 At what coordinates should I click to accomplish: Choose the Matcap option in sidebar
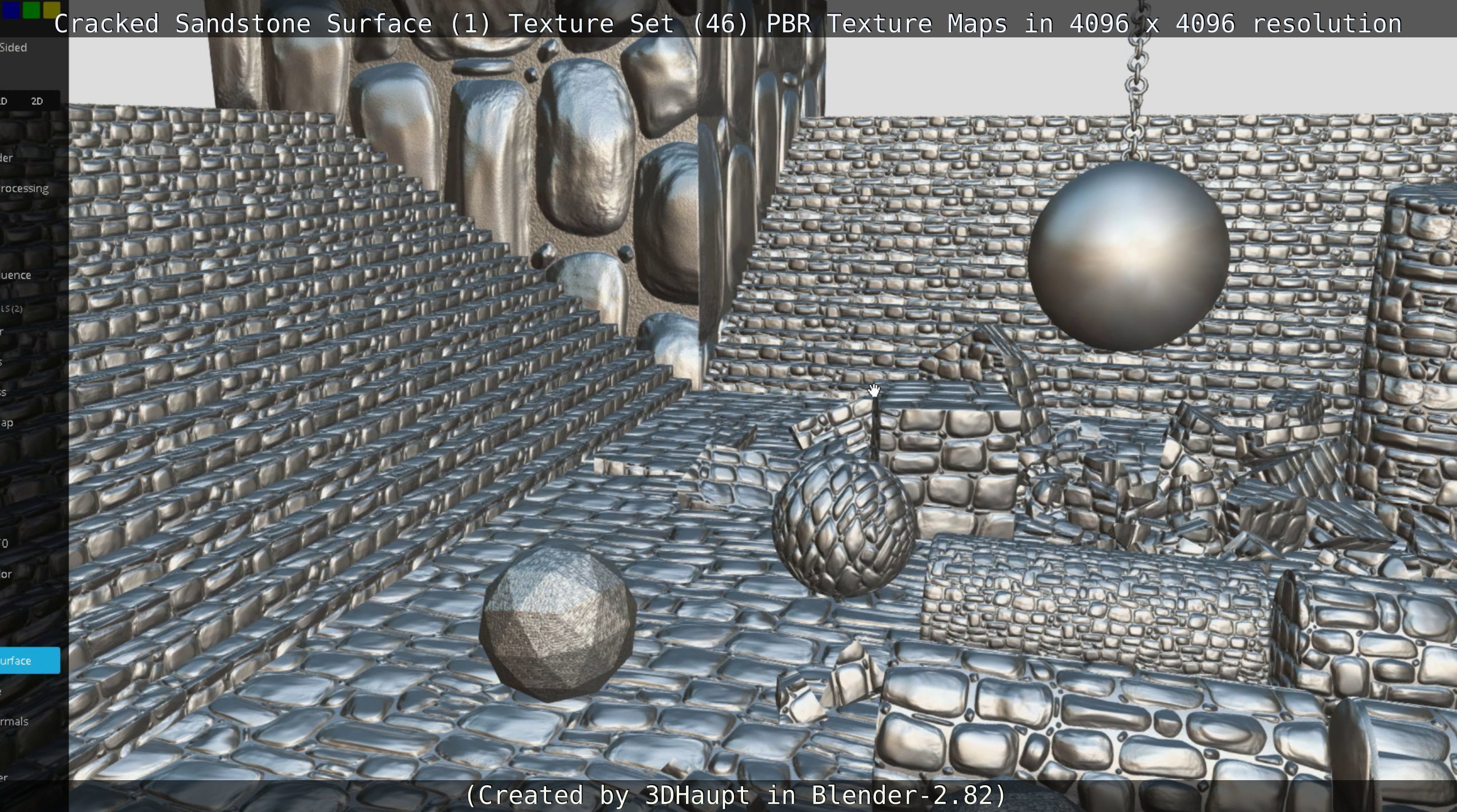[7, 422]
